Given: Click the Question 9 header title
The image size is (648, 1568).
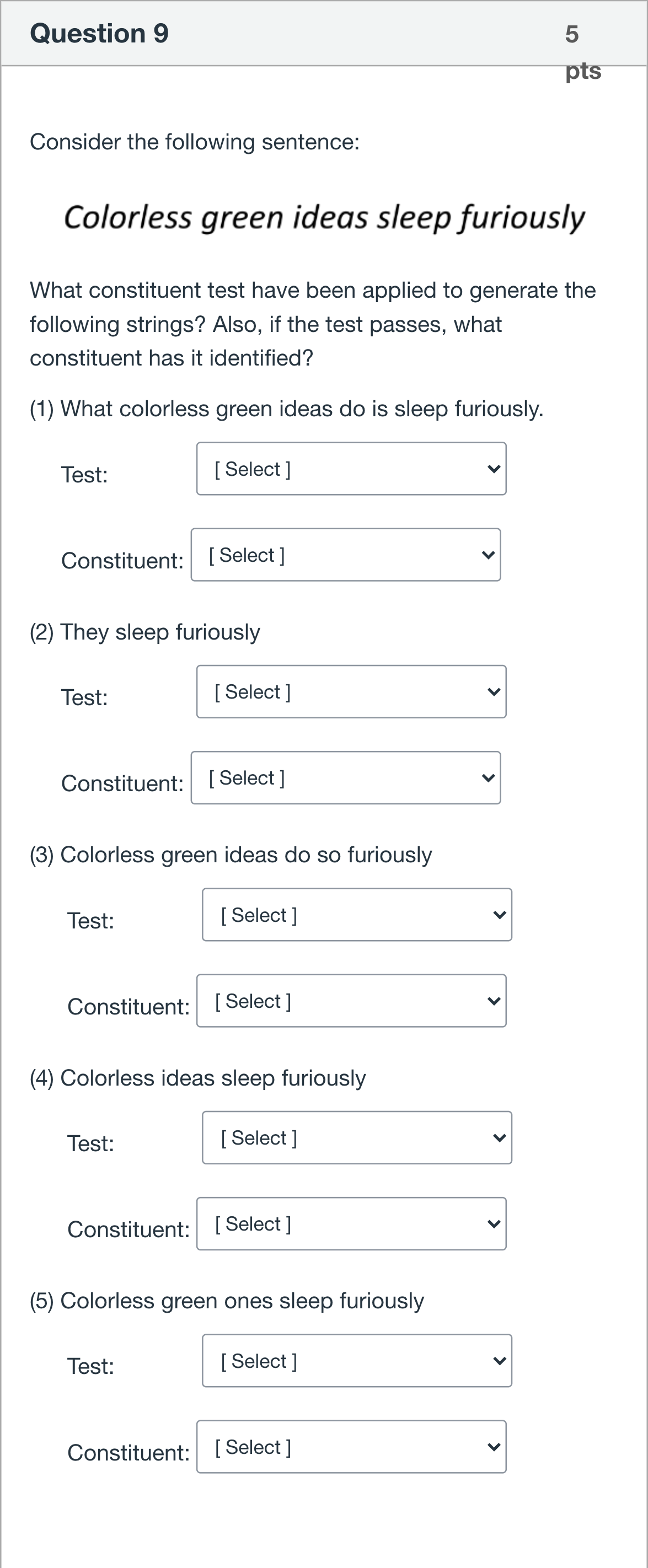Looking at the screenshot, I should [99, 33].
